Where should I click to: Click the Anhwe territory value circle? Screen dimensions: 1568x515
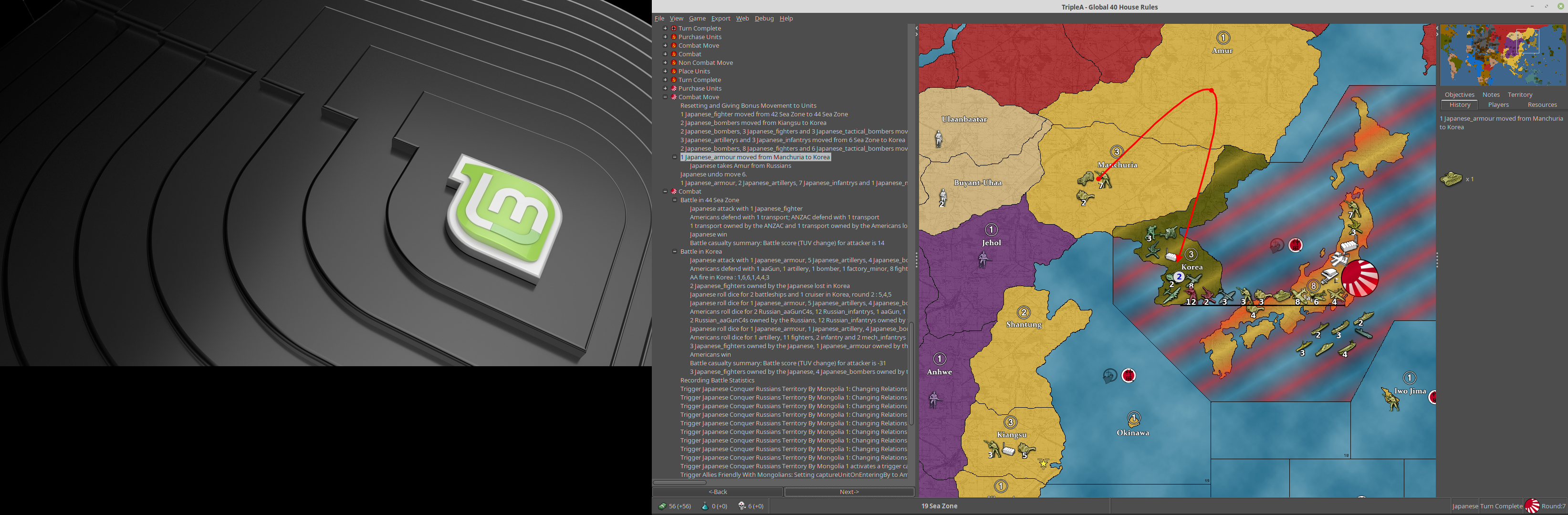click(x=939, y=360)
